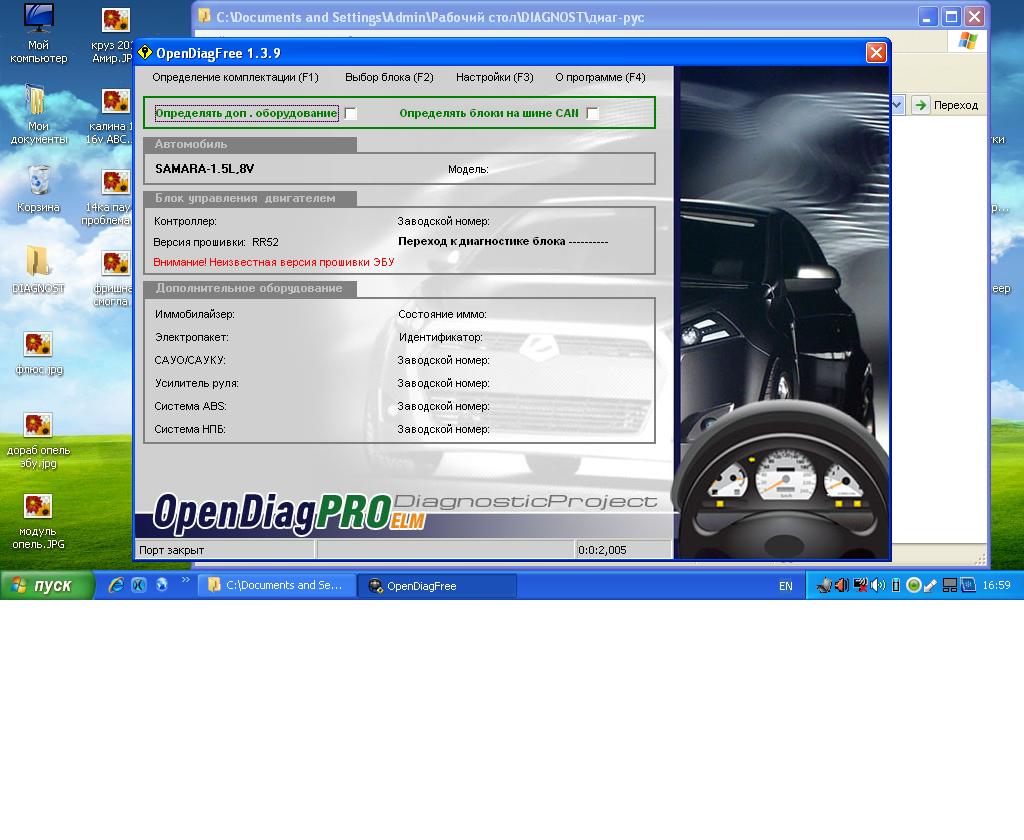Minimize the Explorer folder window

coord(927,17)
